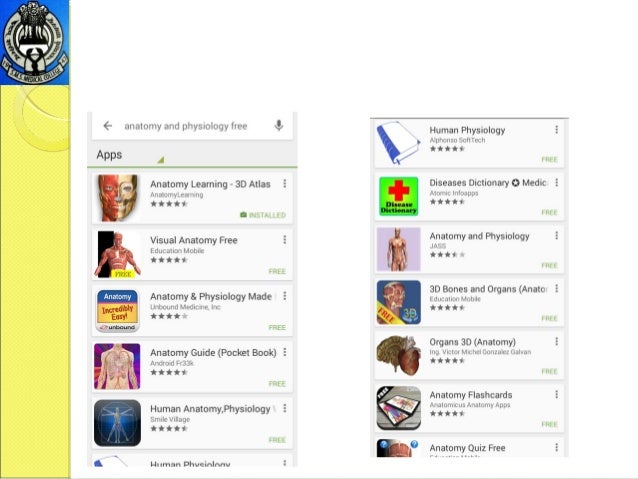Image resolution: width=638 pixels, height=479 pixels.
Task: Activate the microphone voice search icon
Action: [279, 125]
